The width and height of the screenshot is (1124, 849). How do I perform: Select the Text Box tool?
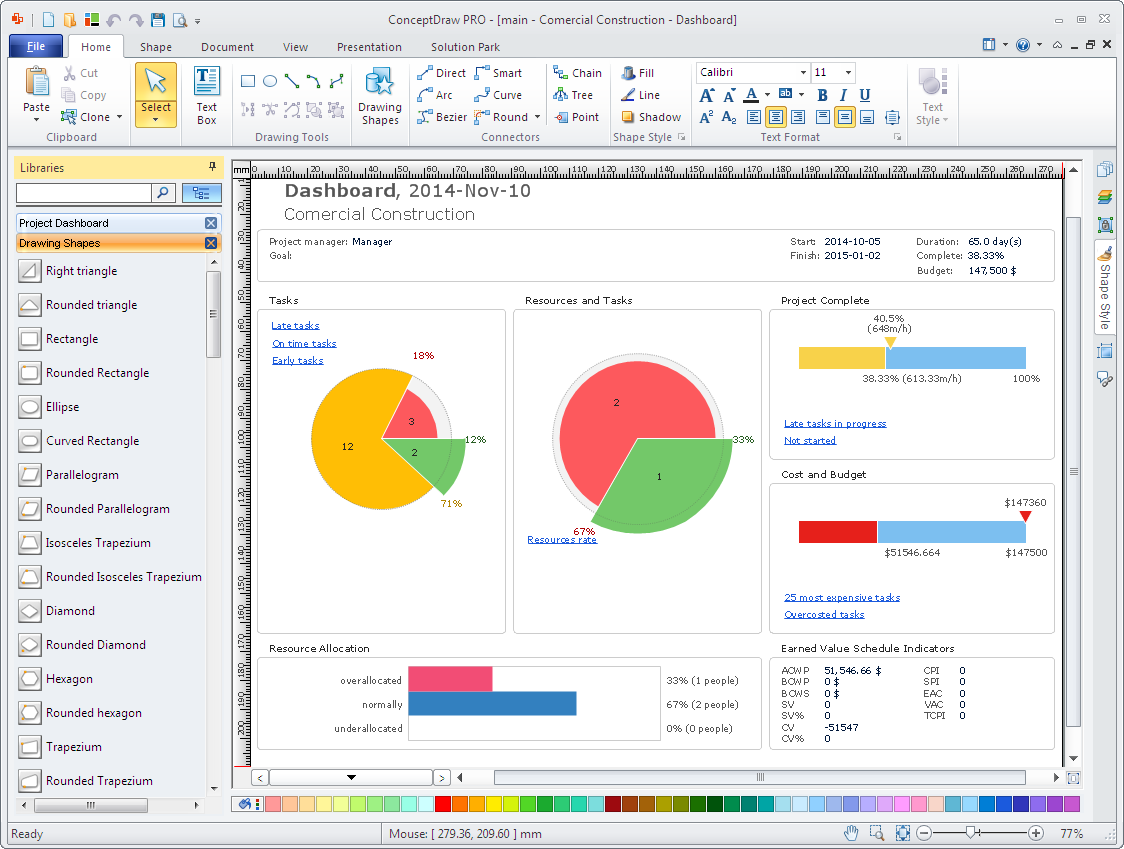tap(206, 95)
